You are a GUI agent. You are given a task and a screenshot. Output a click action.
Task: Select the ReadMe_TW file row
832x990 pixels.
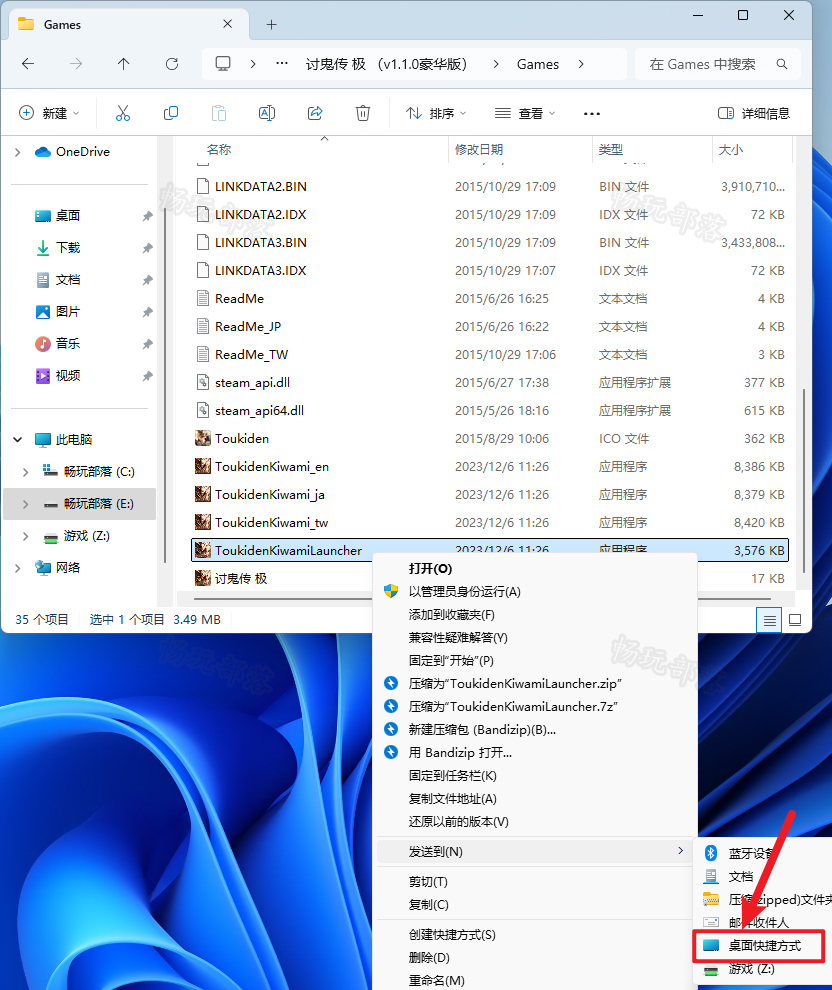click(x=490, y=355)
